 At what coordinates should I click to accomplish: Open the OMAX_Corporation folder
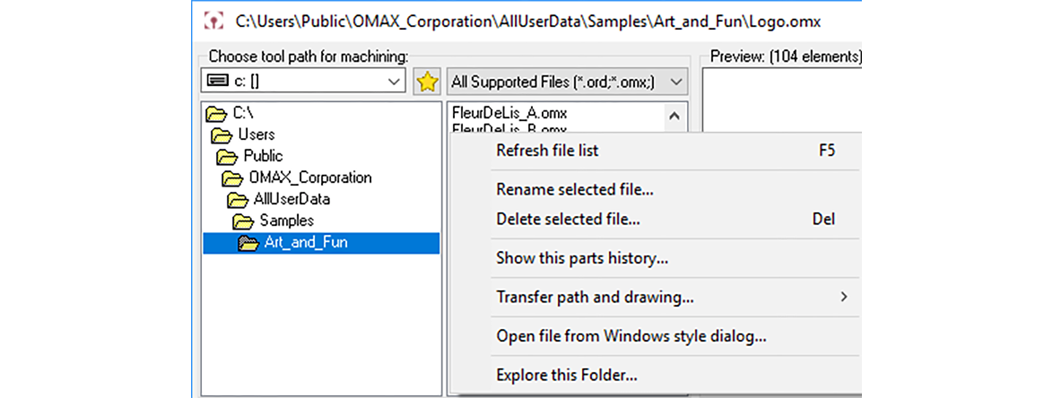[x=297, y=178]
